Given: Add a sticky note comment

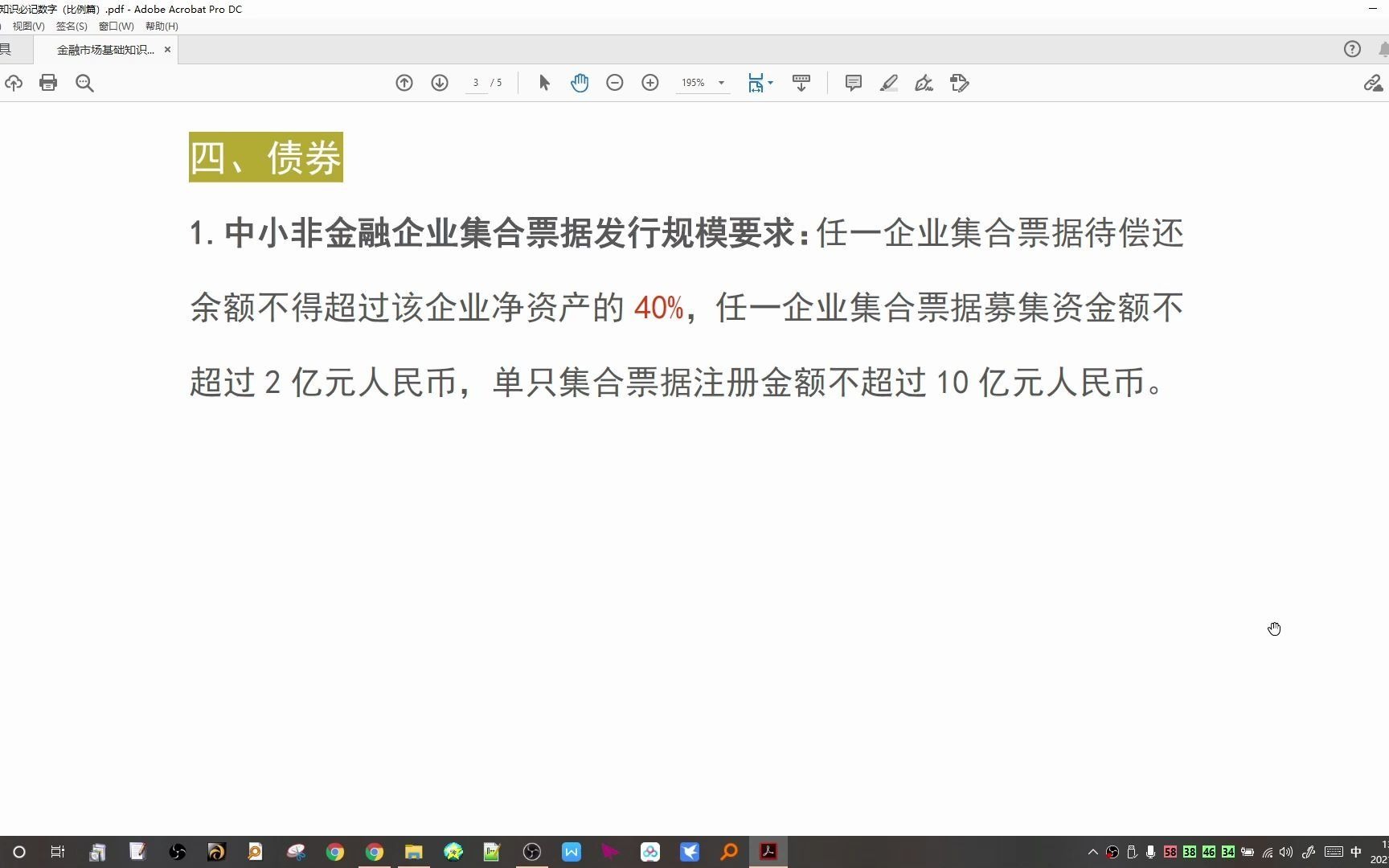Looking at the screenshot, I should 854,83.
